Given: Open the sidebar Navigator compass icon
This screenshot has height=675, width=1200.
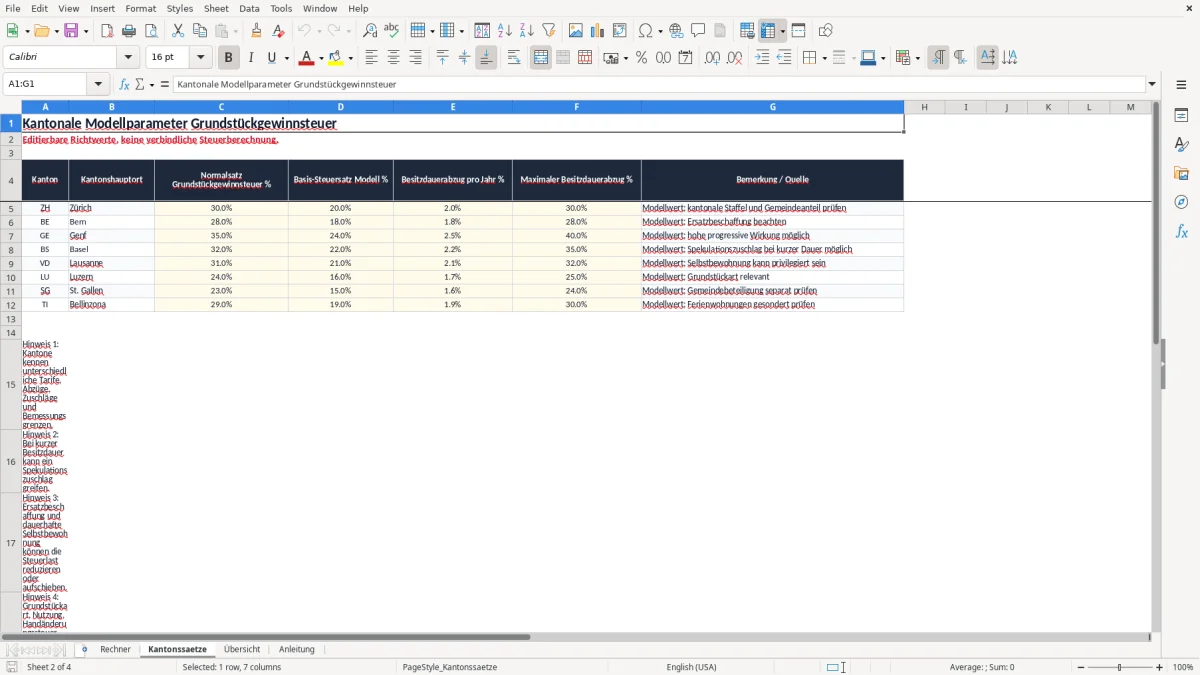Looking at the screenshot, I should click(1181, 202).
